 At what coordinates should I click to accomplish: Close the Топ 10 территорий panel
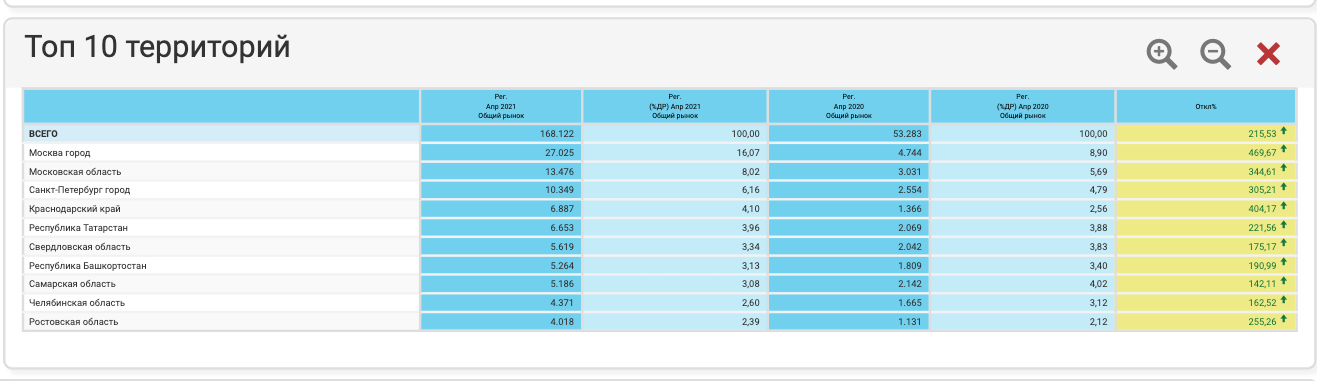tap(1268, 54)
